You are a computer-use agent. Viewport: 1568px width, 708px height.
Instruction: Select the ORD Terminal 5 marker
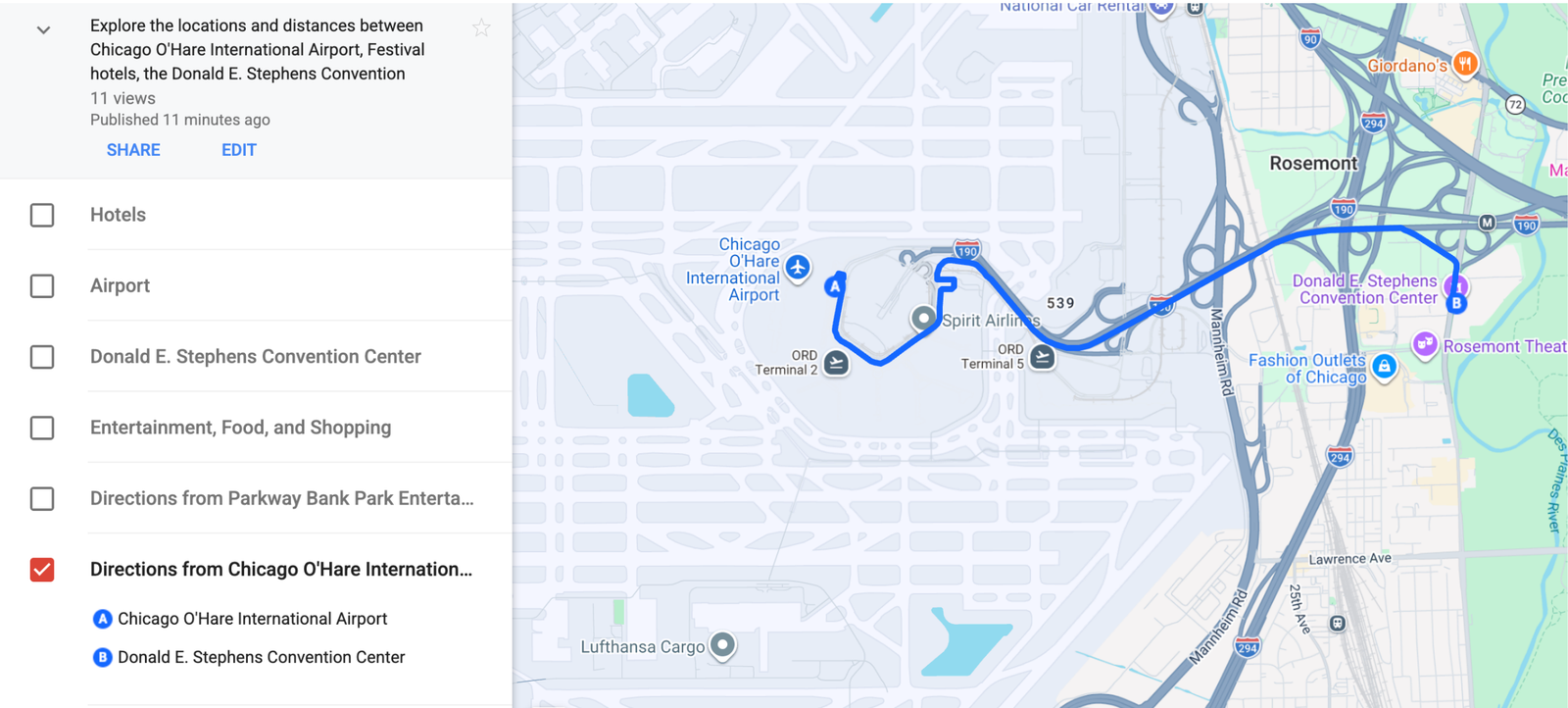tap(1043, 357)
